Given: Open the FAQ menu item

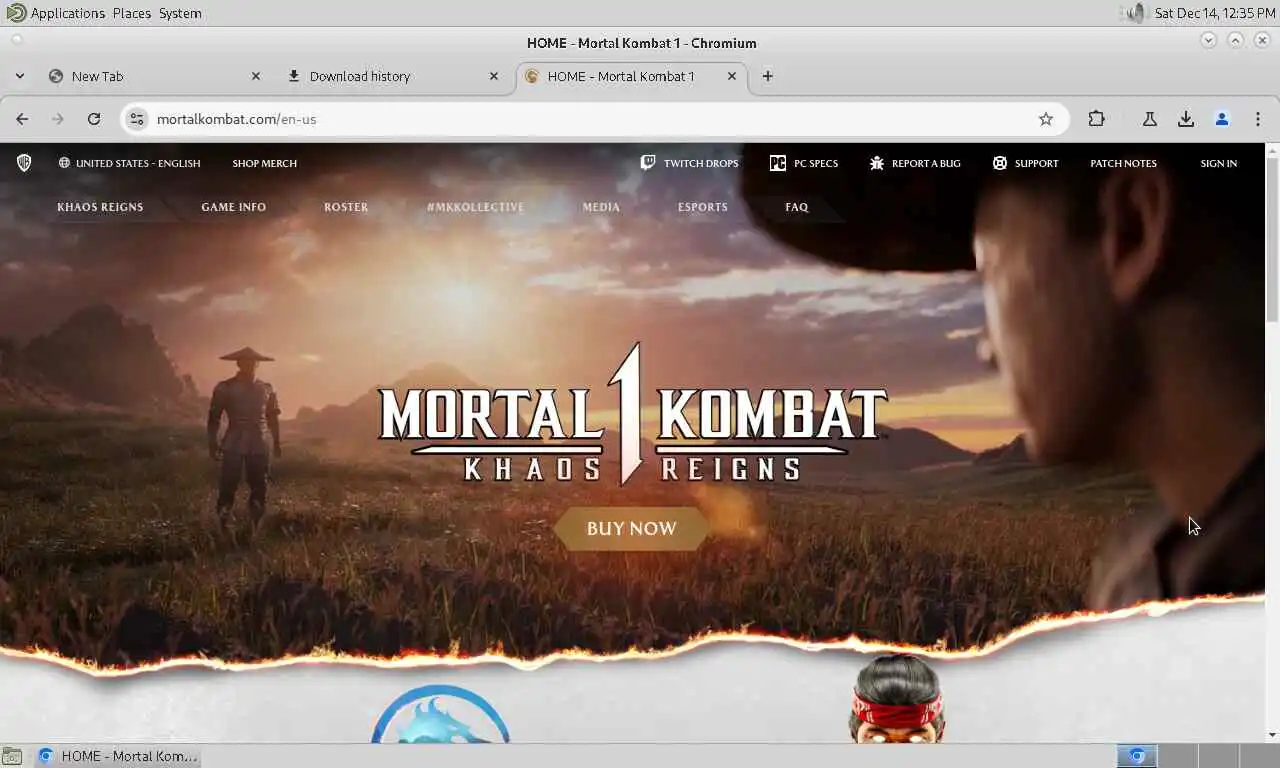Looking at the screenshot, I should pos(796,207).
